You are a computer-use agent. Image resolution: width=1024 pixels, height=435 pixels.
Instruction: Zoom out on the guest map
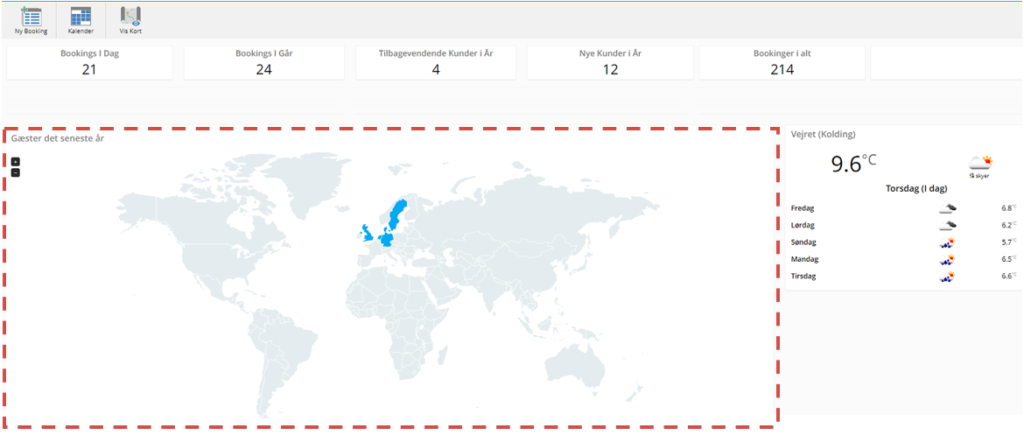(15, 172)
